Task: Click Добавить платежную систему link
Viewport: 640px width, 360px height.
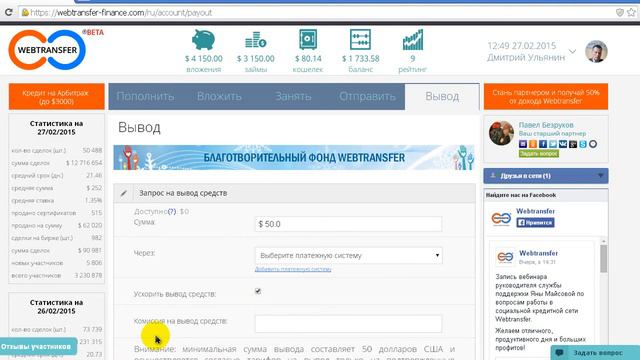Action: [293, 269]
